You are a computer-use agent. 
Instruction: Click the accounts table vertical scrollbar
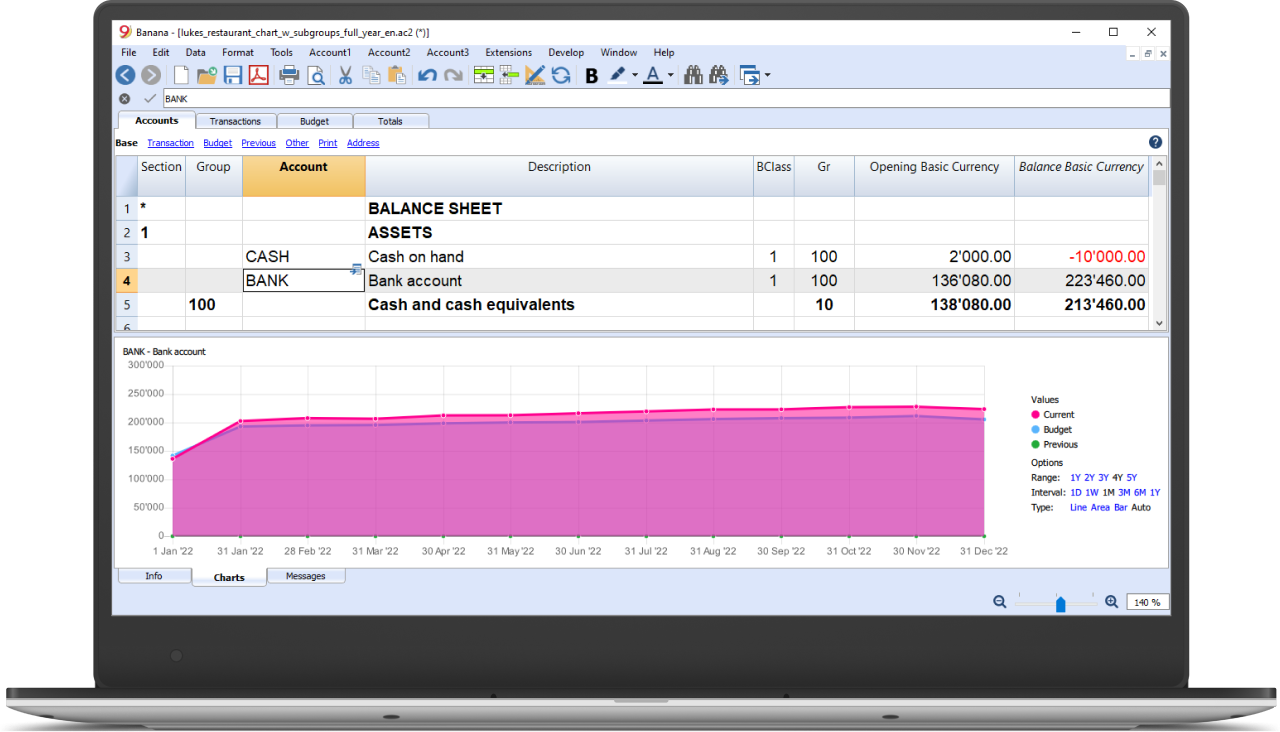[1160, 243]
